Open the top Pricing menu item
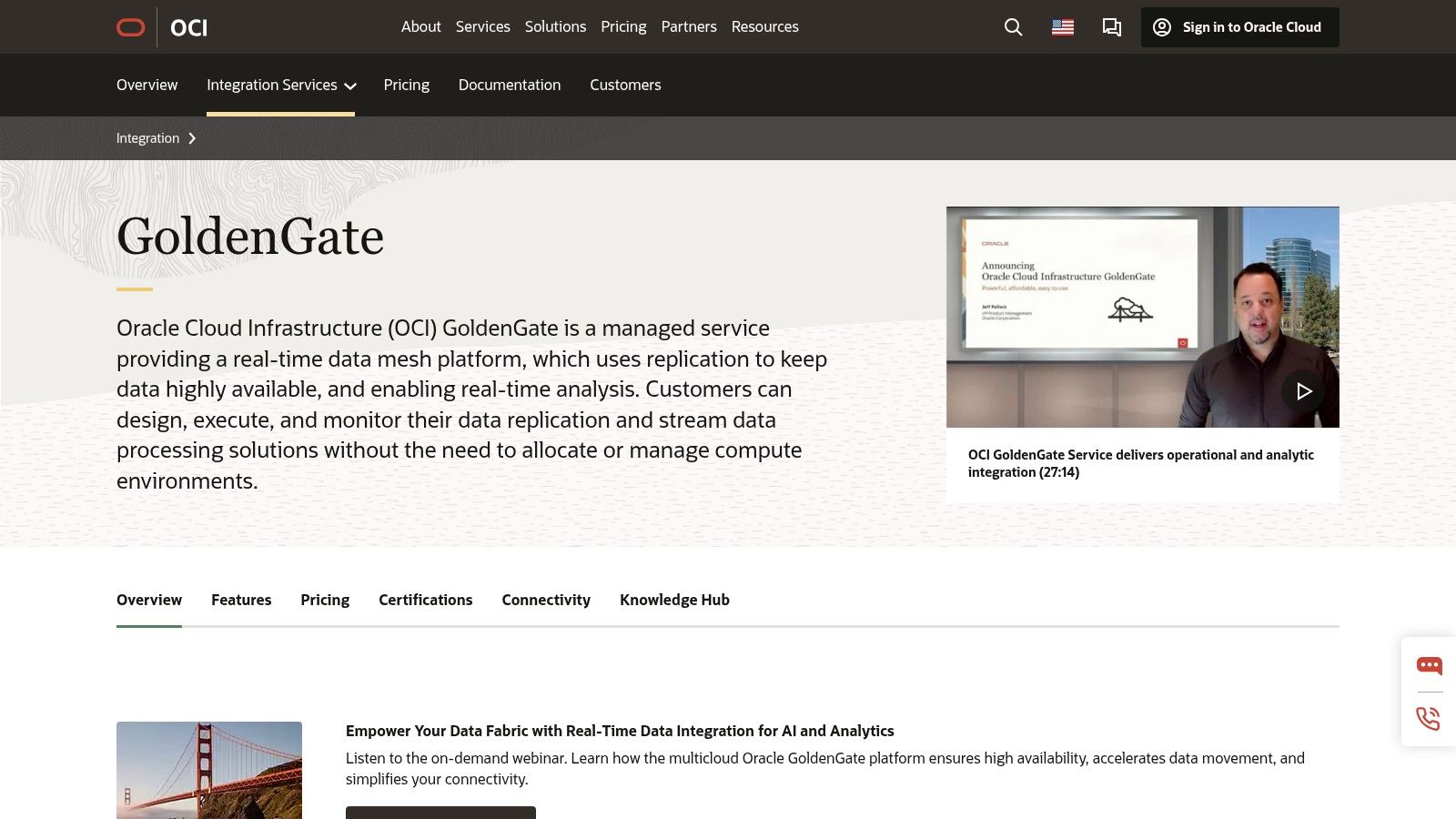Image resolution: width=1456 pixels, height=819 pixels. pyautogui.click(x=623, y=27)
